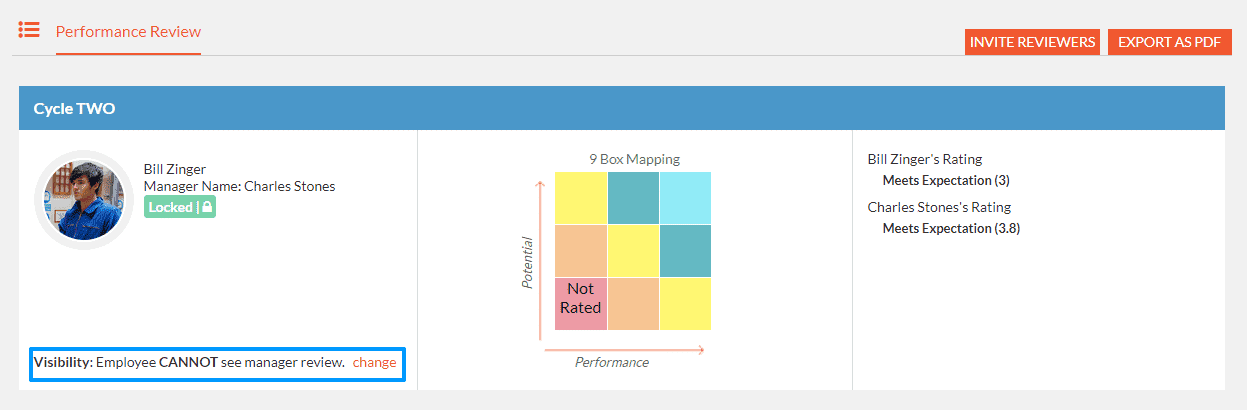
Task: Click the Cycle TWO header bar
Action: tap(622, 108)
